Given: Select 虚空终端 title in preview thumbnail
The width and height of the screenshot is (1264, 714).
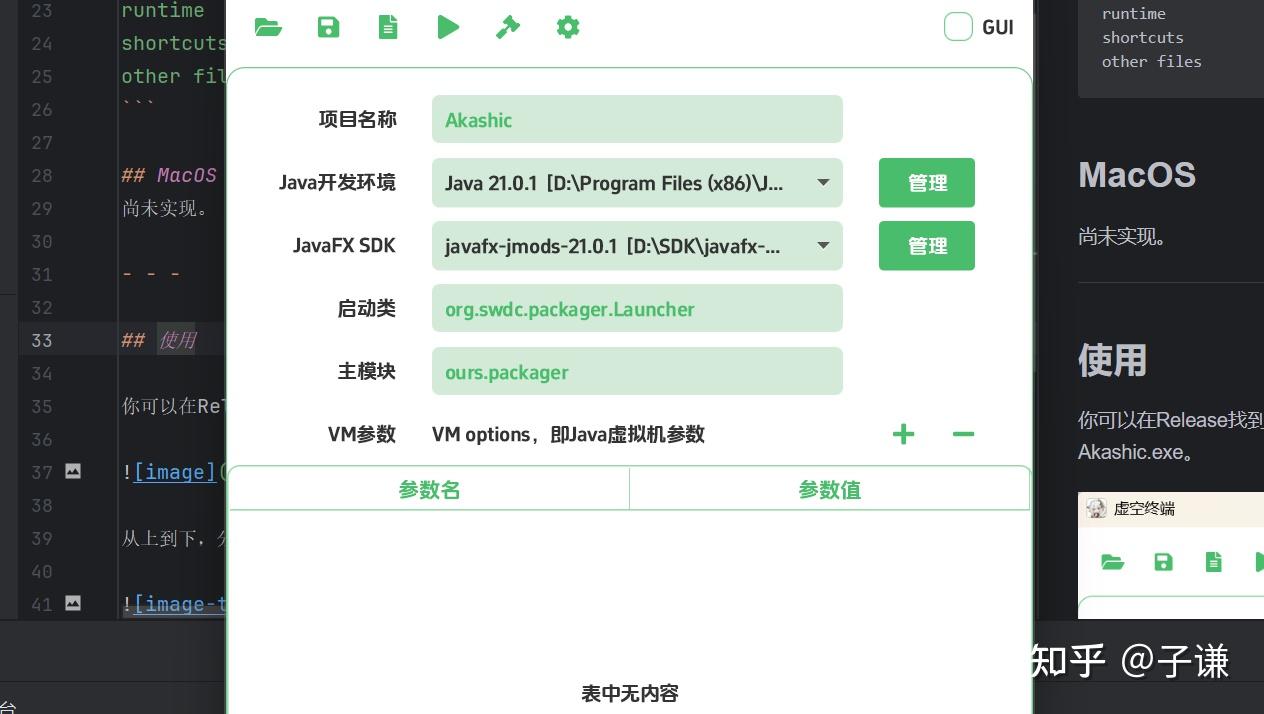Looking at the screenshot, I should coord(1144,508).
